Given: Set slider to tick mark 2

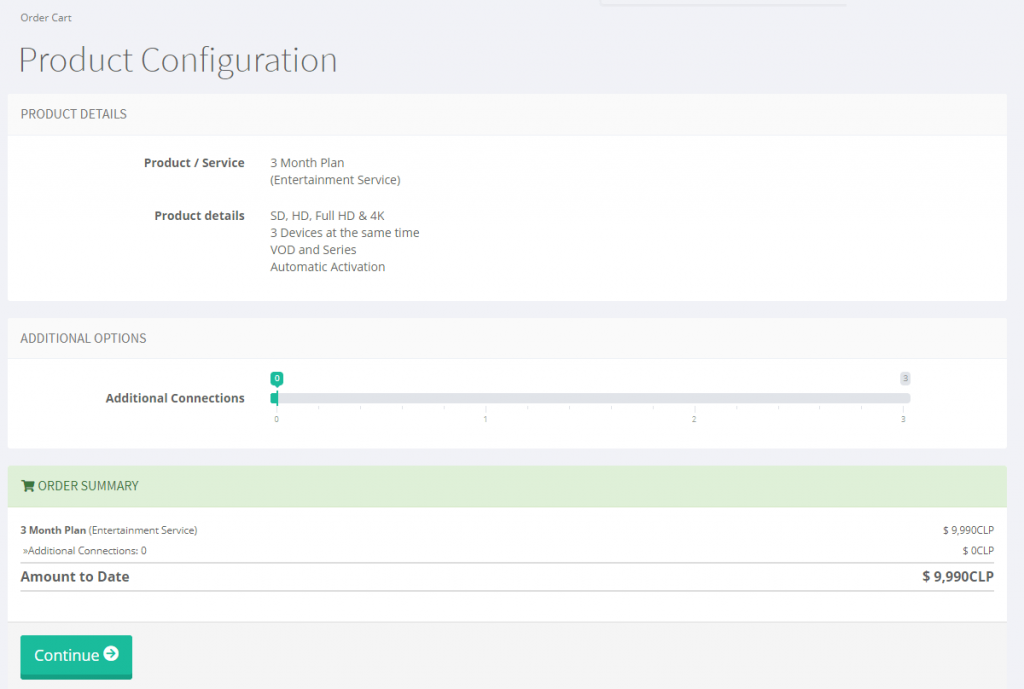Looking at the screenshot, I should click(x=694, y=398).
